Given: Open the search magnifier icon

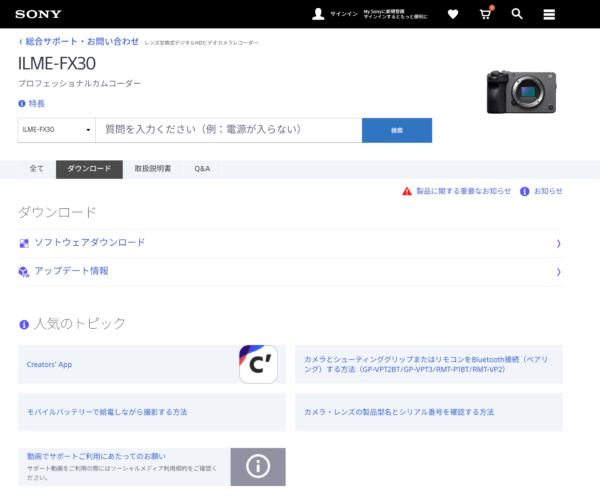Looking at the screenshot, I should click(x=517, y=14).
